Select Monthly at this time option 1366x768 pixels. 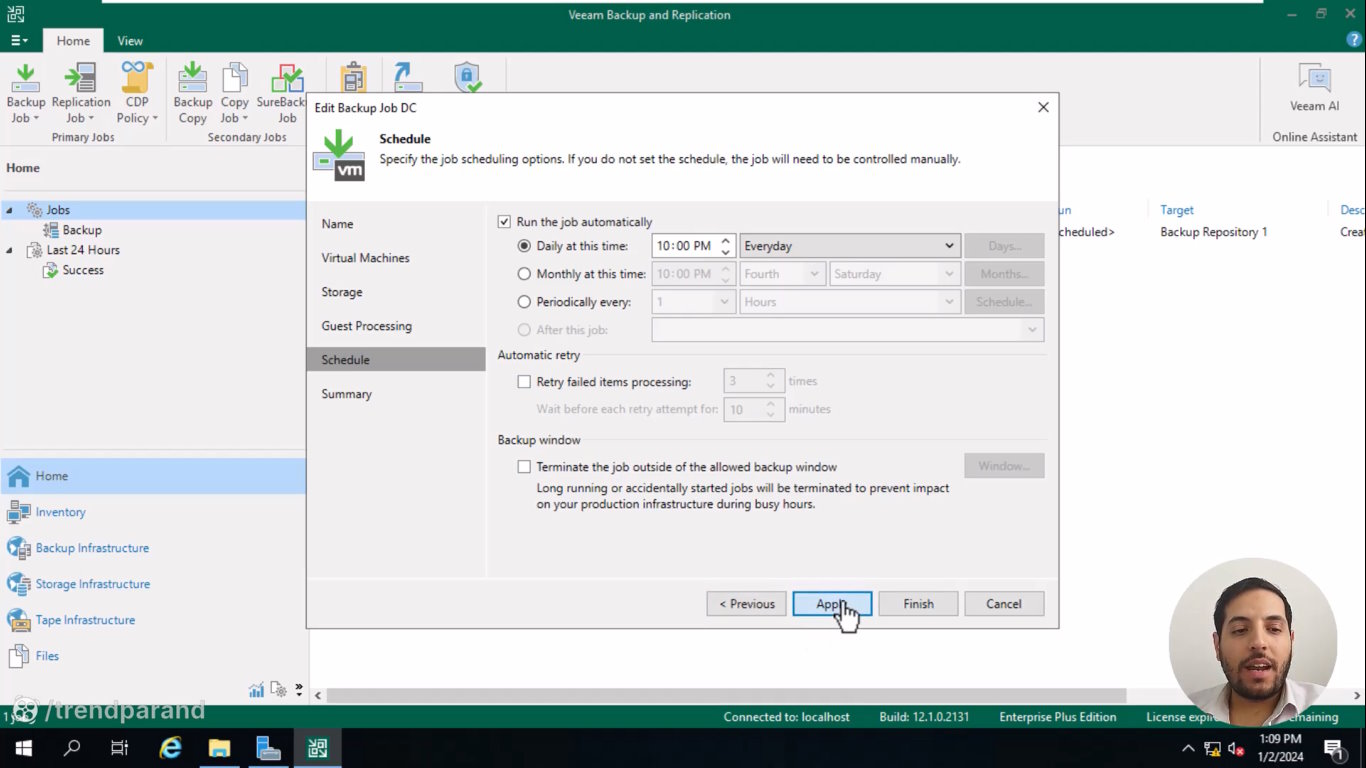pyautogui.click(x=524, y=274)
